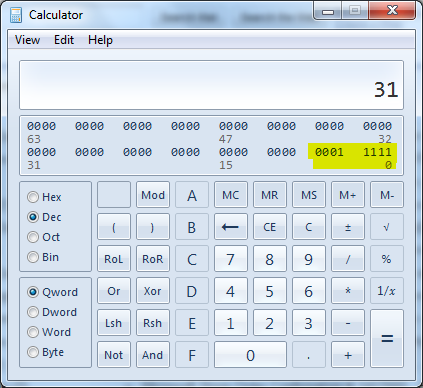Click the MC memory clear button

click(x=231, y=195)
